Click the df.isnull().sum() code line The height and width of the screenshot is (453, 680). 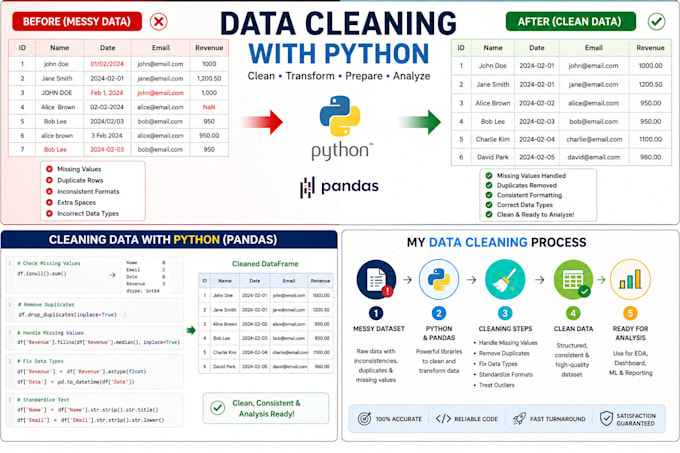[x=42, y=274]
